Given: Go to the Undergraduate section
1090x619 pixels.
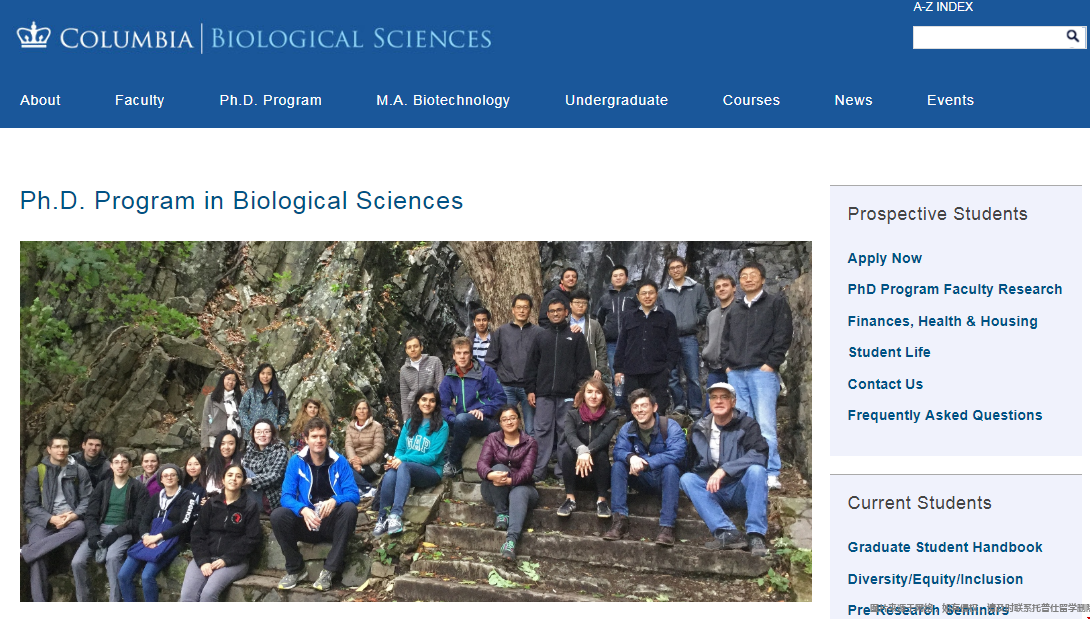Looking at the screenshot, I should coord(616,100).
